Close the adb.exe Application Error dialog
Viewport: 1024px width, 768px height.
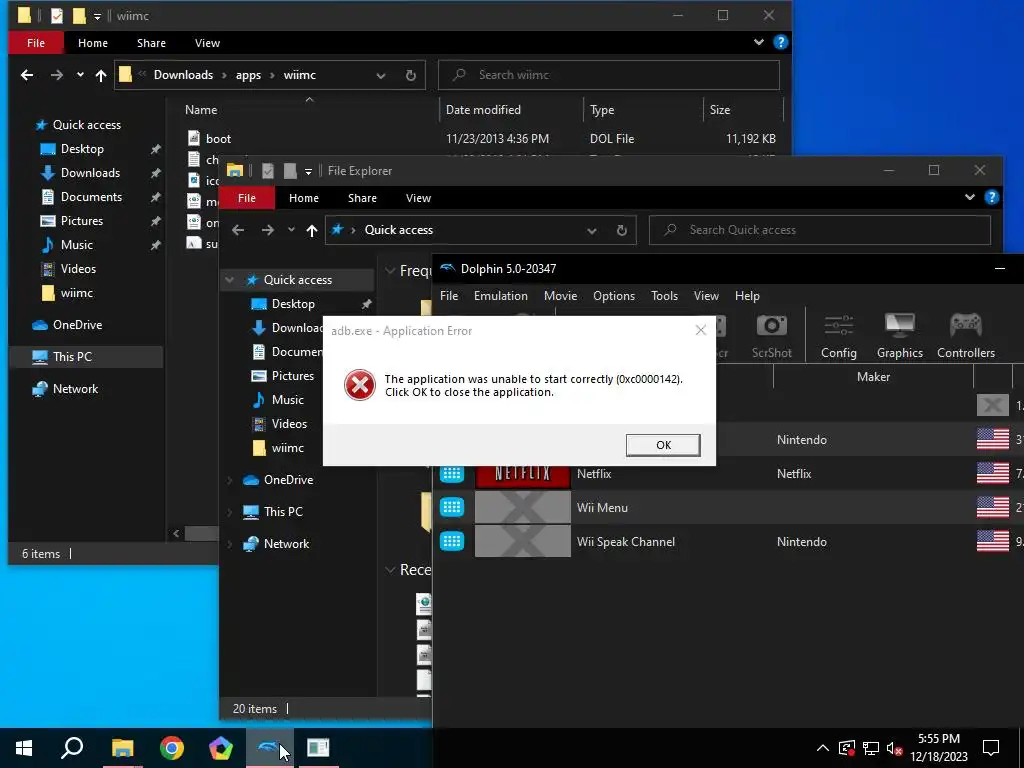point(701,330)
